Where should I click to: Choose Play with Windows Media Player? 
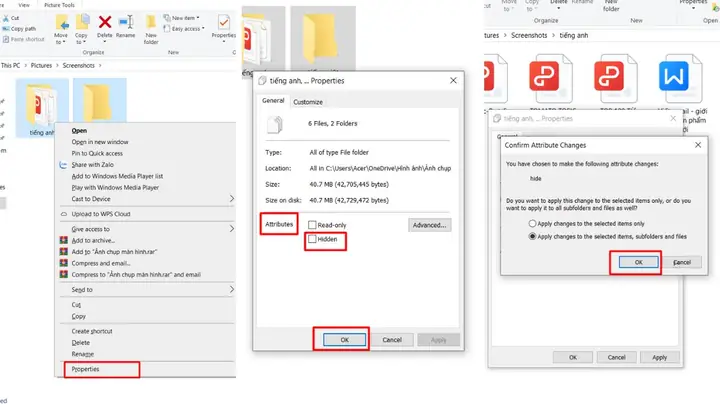tap(115, 187)
